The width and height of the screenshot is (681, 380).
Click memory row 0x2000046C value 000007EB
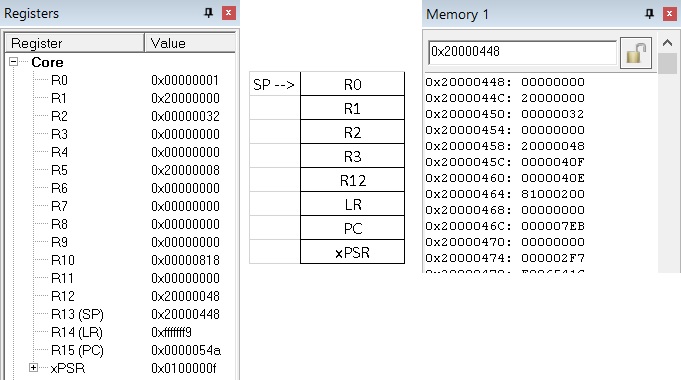[x=553, y=226]
